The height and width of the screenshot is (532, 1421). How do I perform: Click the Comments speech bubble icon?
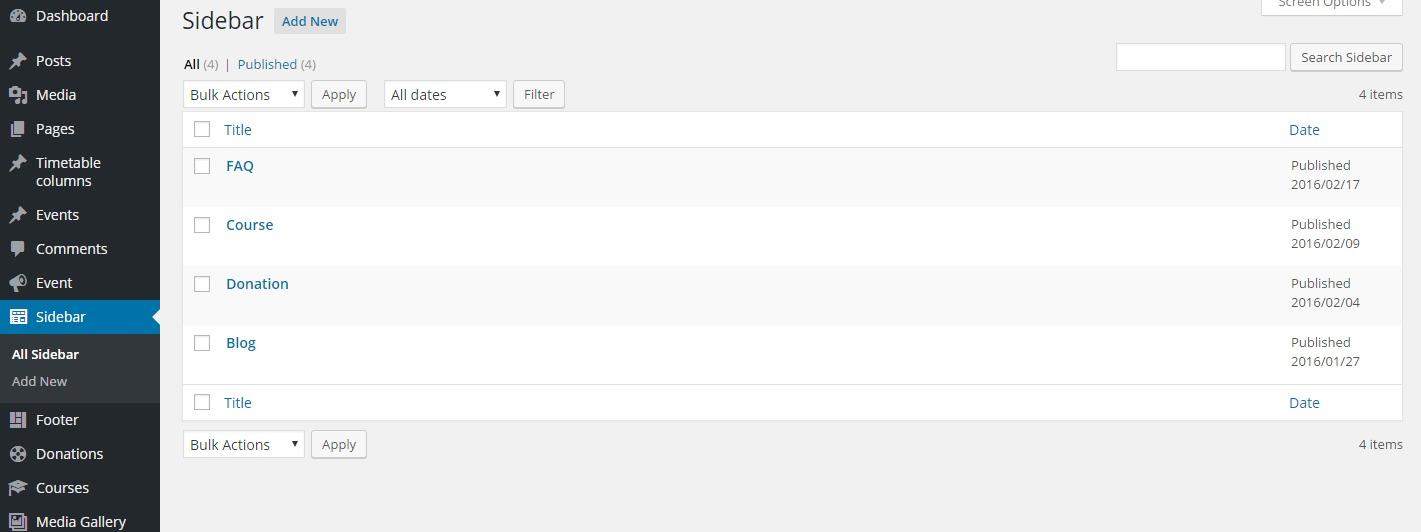click(x=18, y=249)
